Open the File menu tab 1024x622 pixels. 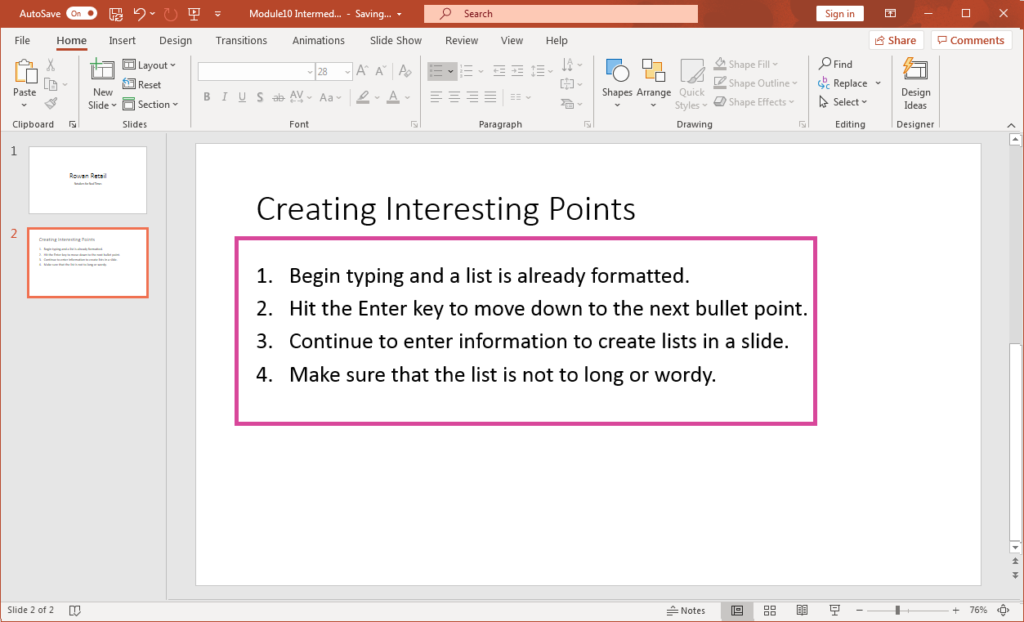22,41
